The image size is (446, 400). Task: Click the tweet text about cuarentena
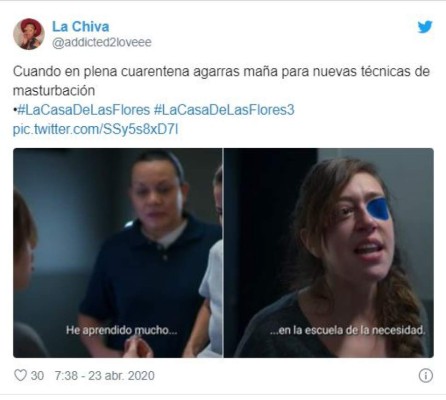tap(221, 81)
